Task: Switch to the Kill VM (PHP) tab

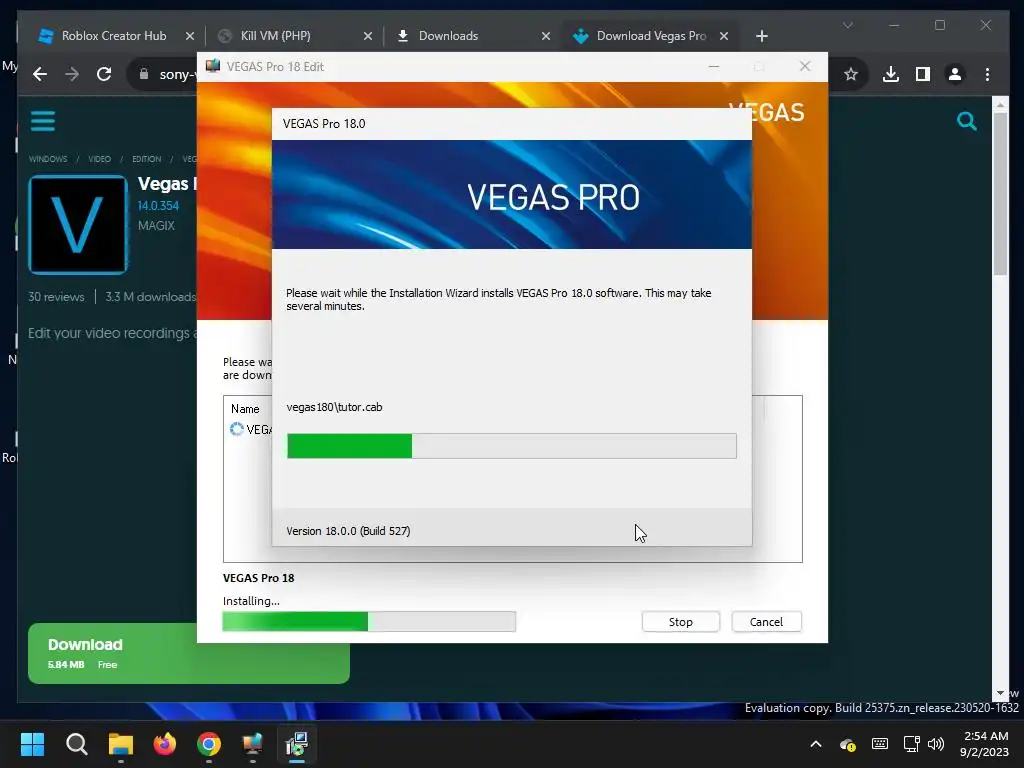Action: pos(275,36)
